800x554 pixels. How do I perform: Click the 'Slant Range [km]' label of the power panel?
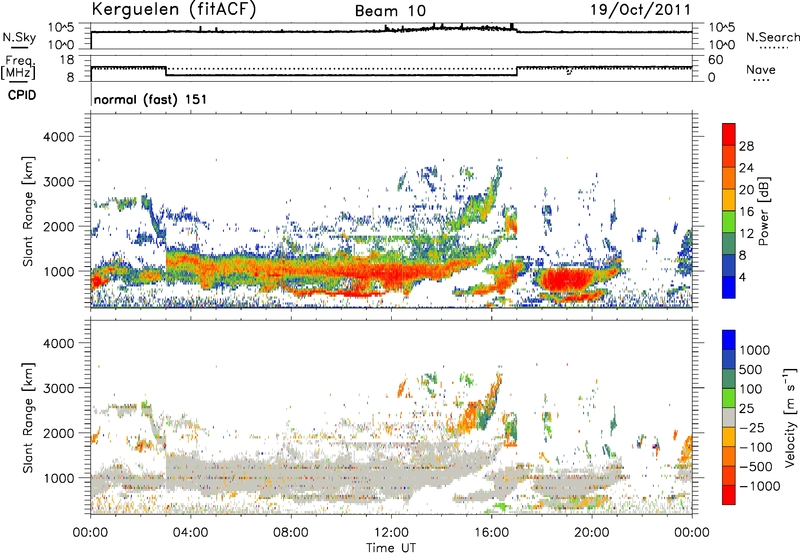pyautogui.click(x=28, y=211)
